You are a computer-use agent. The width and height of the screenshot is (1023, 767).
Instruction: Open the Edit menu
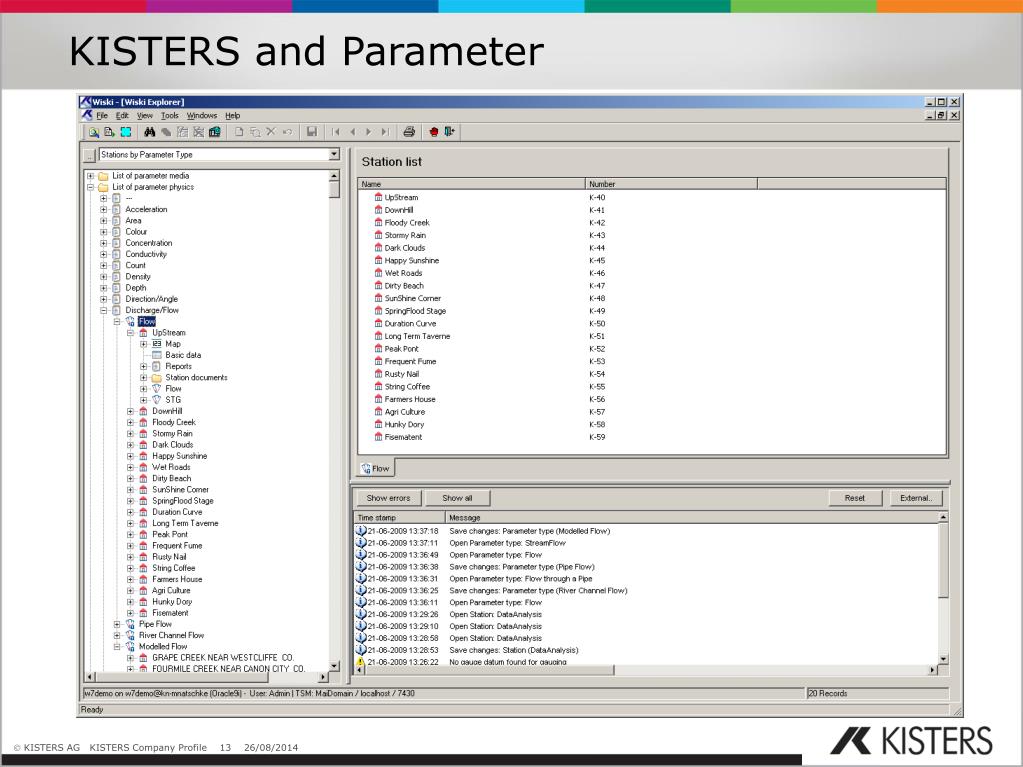[x=122, y=115]
